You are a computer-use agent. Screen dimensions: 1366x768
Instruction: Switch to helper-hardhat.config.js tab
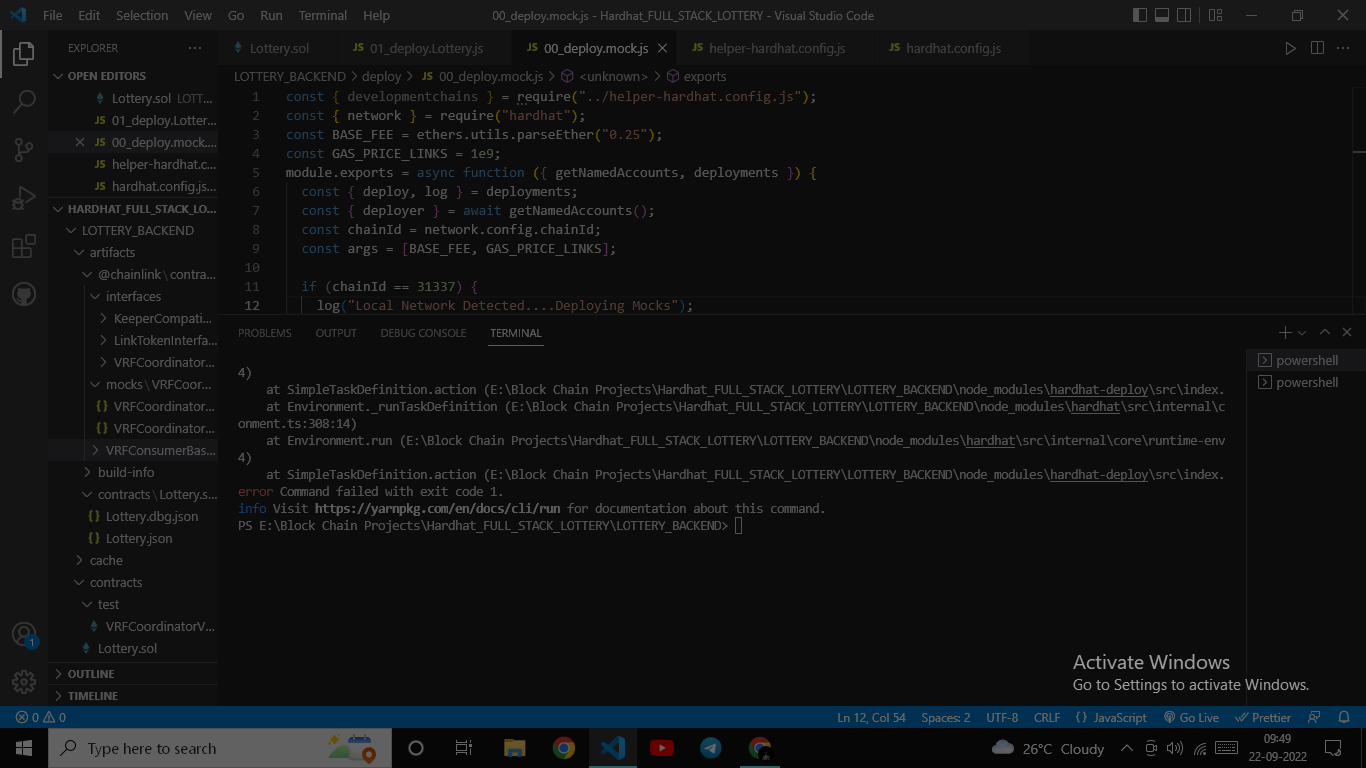(777, 48)
